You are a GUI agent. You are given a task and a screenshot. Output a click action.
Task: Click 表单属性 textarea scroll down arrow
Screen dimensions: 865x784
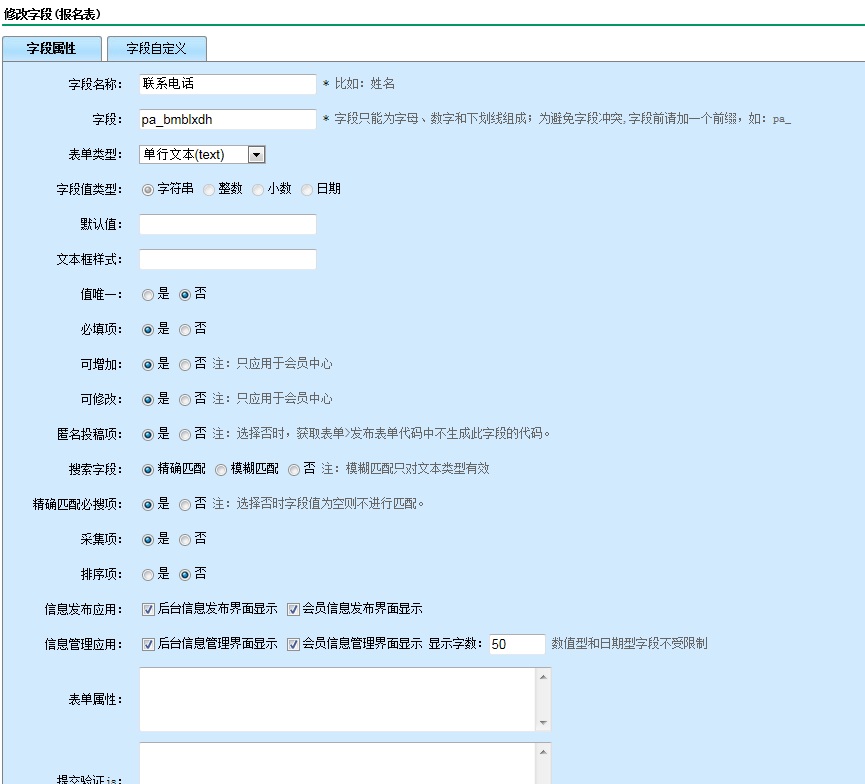(543, 722)
